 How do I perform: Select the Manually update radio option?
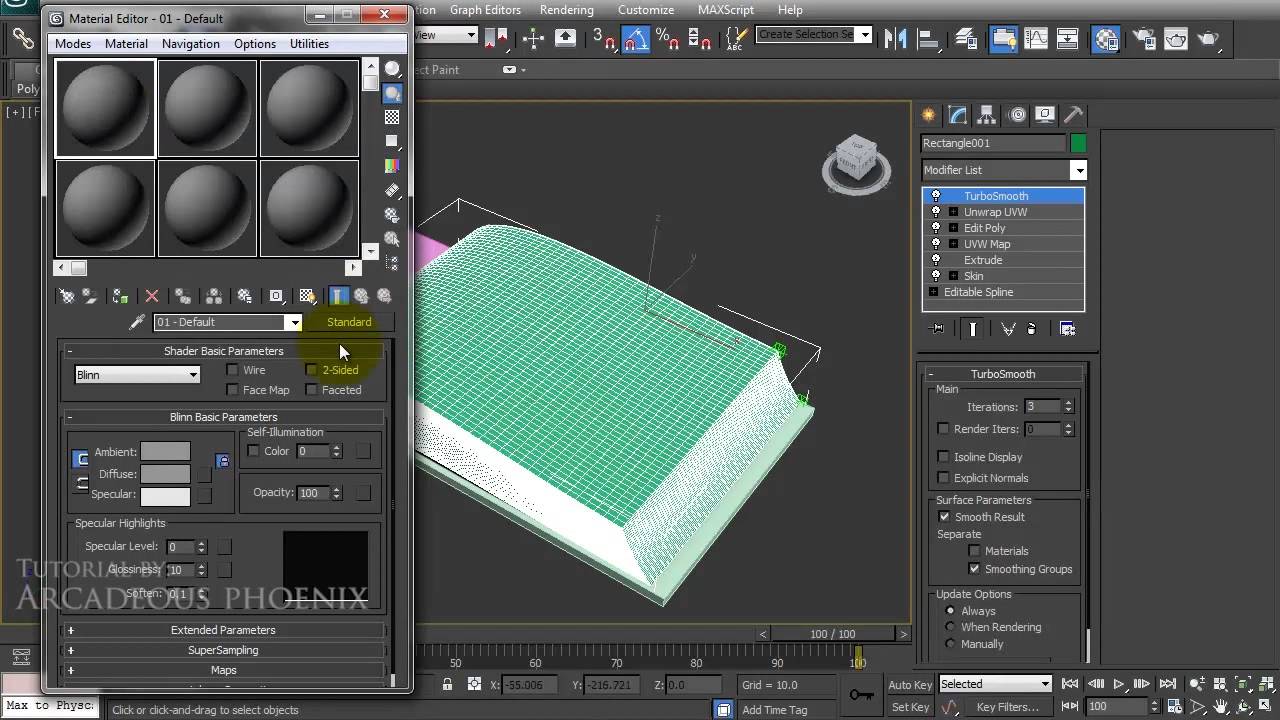[951, 644]
